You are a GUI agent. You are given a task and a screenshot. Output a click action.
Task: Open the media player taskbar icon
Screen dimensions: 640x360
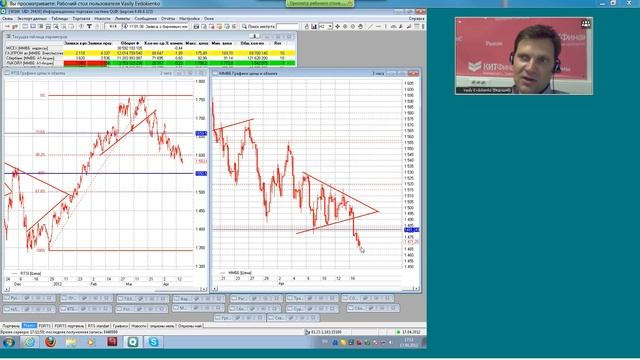pyautogui.click(x=91, y=342)
